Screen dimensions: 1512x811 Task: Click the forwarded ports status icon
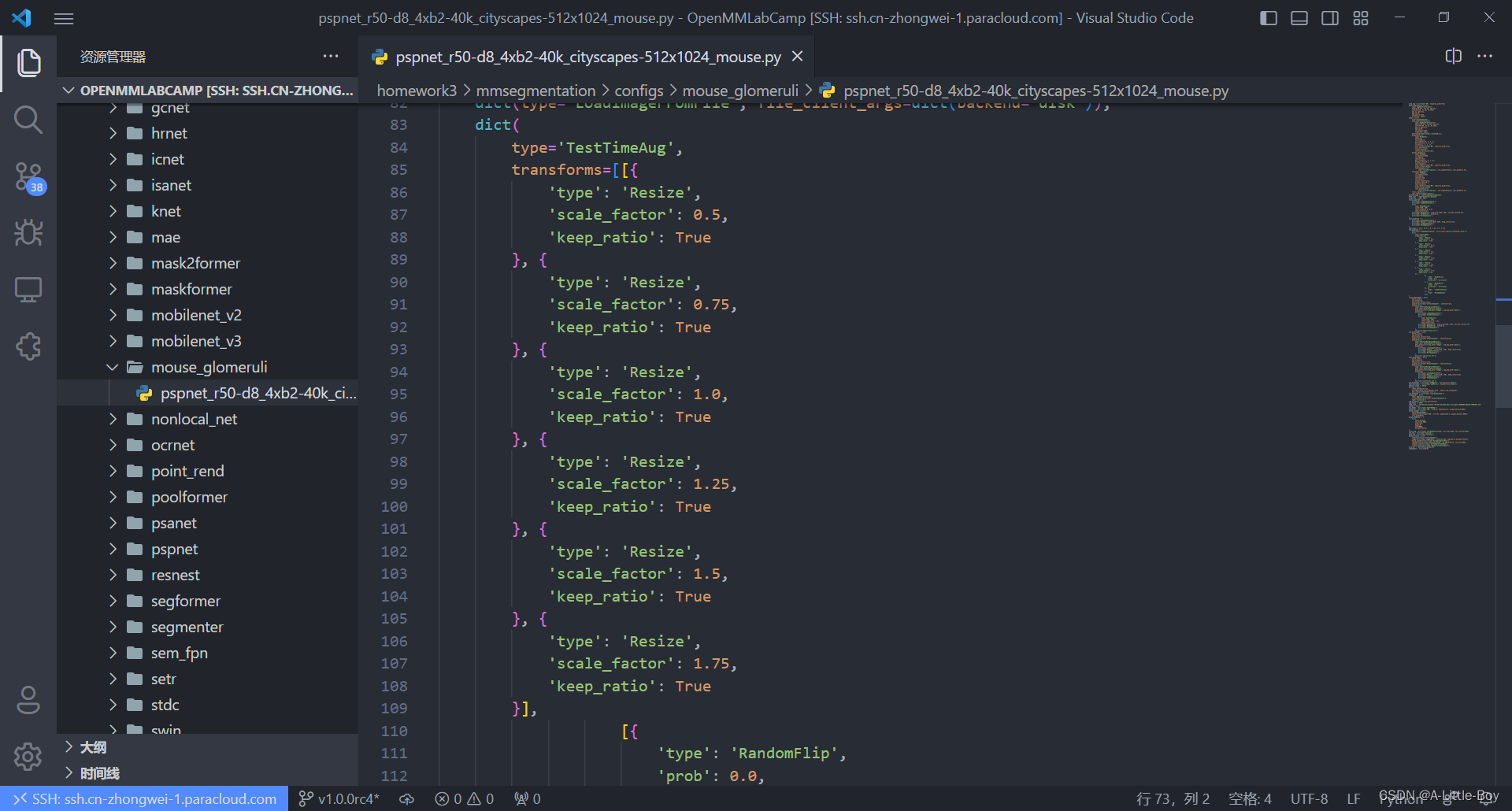point(527,798)
